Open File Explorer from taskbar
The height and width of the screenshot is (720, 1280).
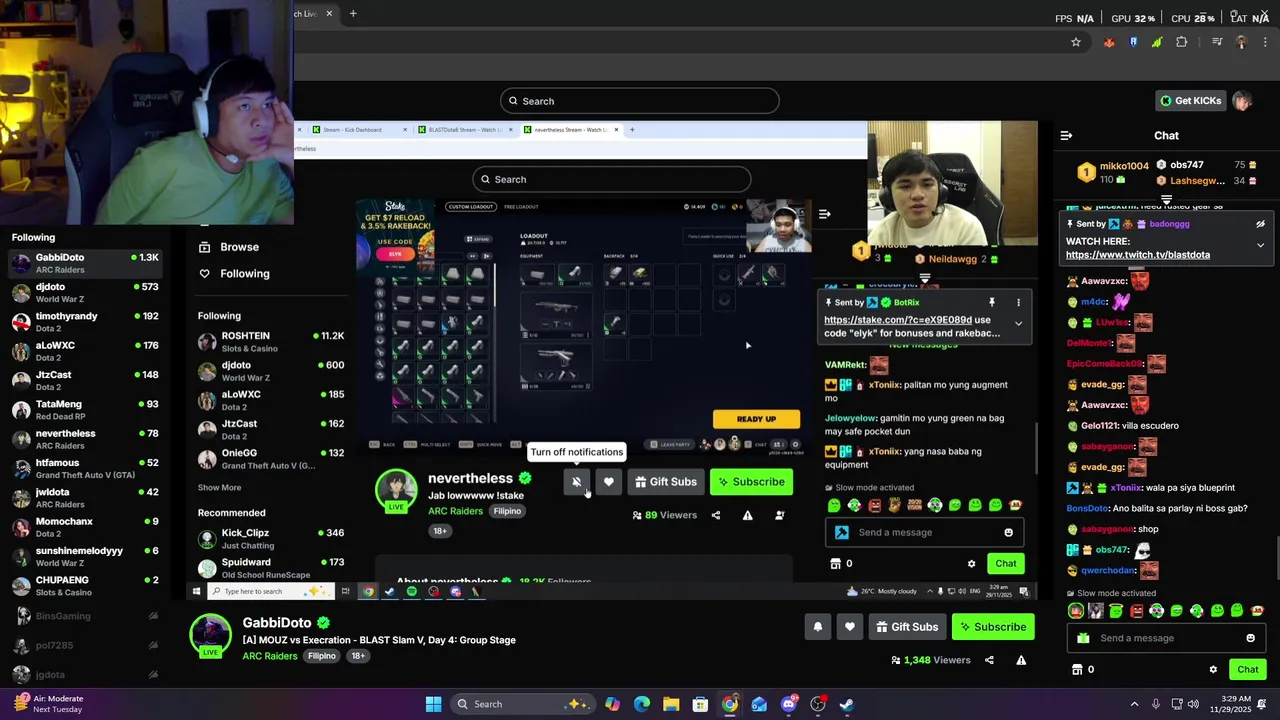[671, 704]
